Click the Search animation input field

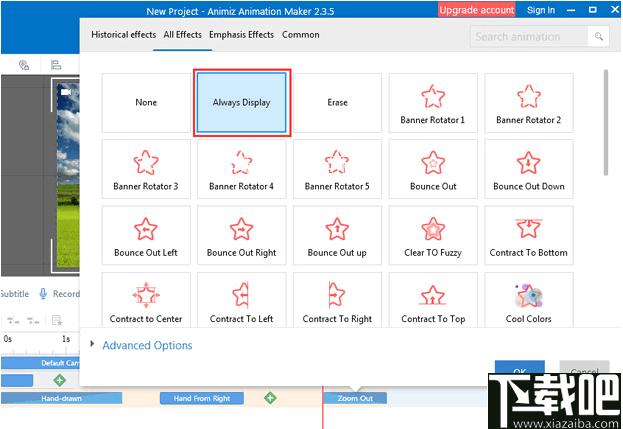529,37
